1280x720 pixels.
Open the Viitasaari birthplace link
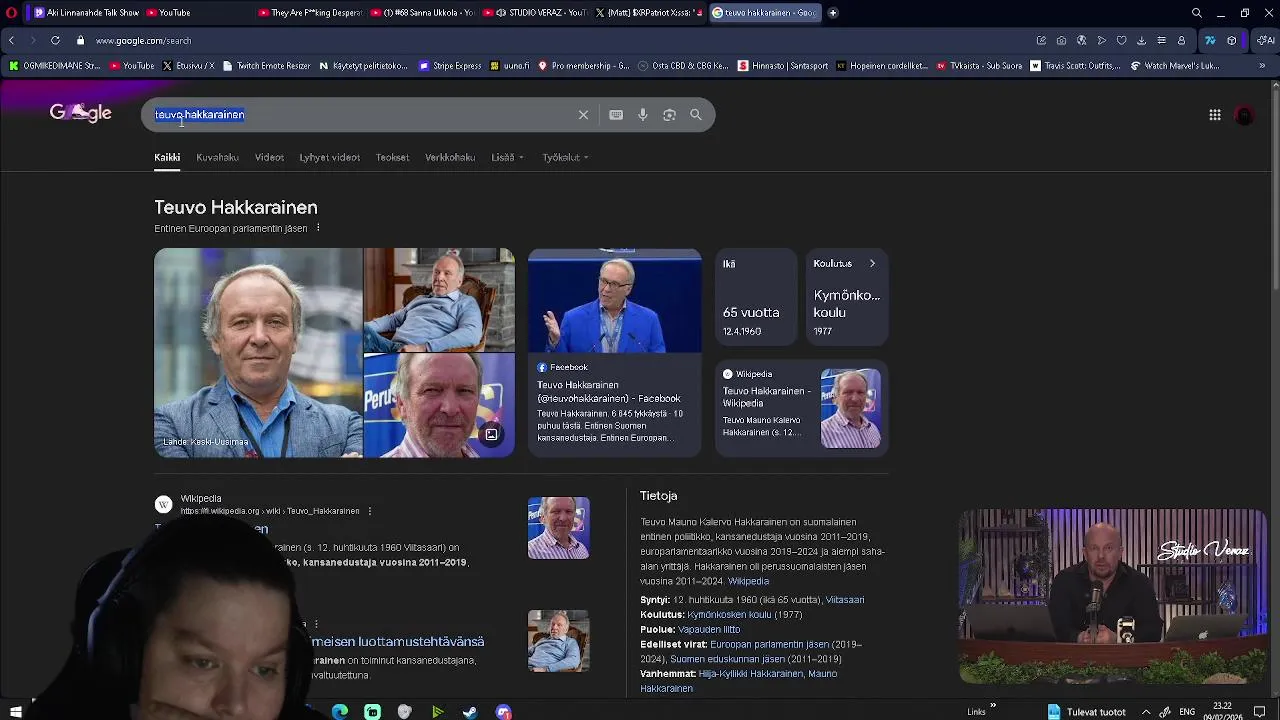(x=844, y=600)
